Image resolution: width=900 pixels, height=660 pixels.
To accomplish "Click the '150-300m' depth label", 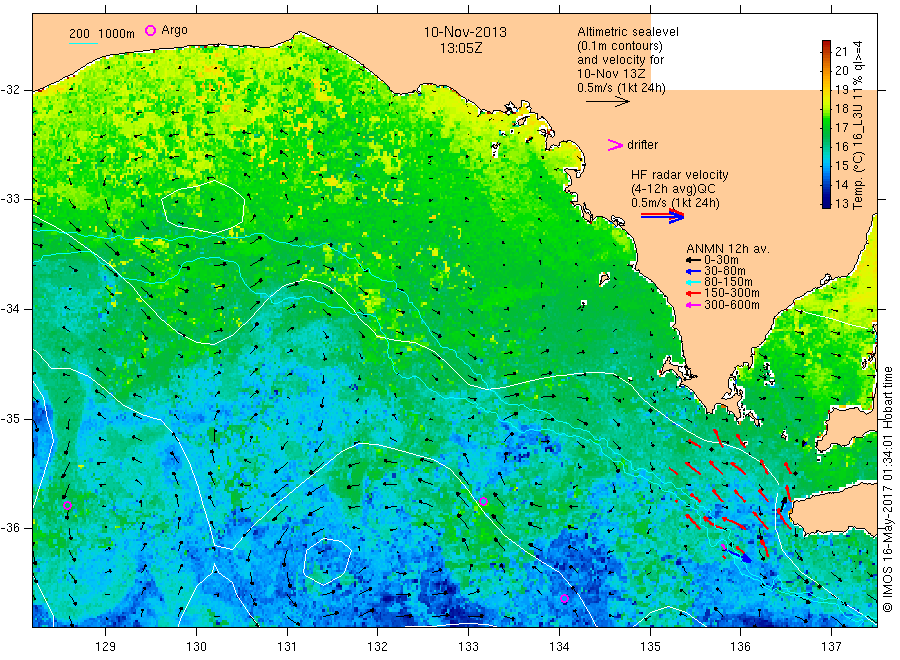I will (731, 293).
